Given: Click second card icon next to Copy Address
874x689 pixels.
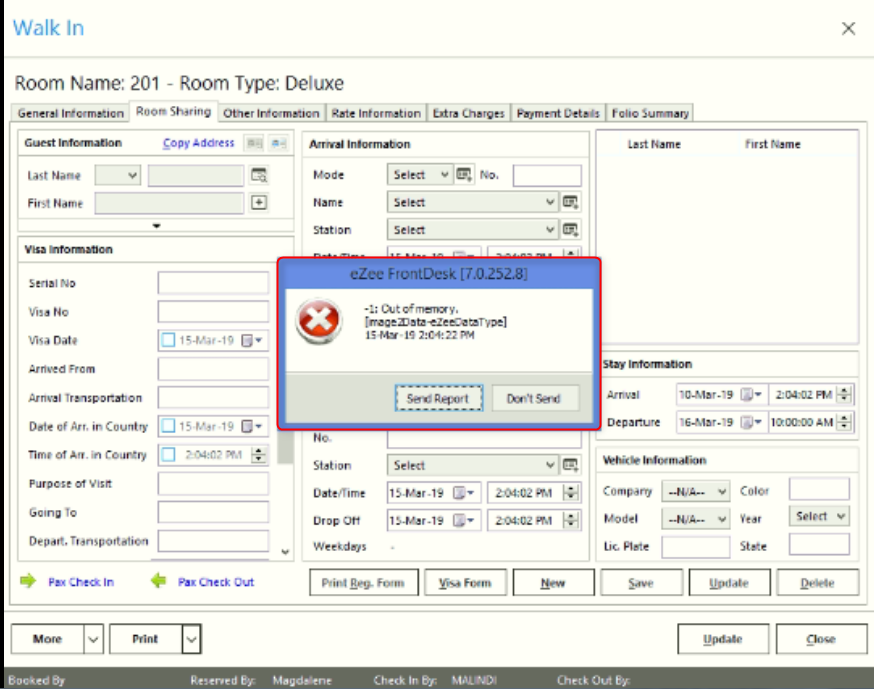Looking at the screenshot, I should [x=278, y=143].
